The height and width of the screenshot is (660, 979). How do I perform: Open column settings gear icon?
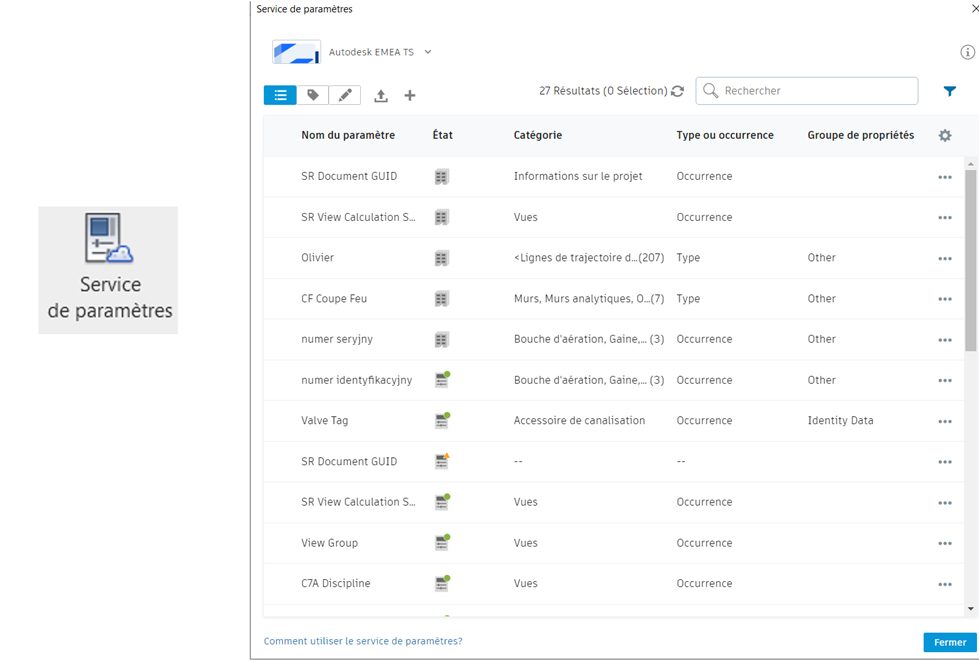pyautogui.click(x=945, y=135)
